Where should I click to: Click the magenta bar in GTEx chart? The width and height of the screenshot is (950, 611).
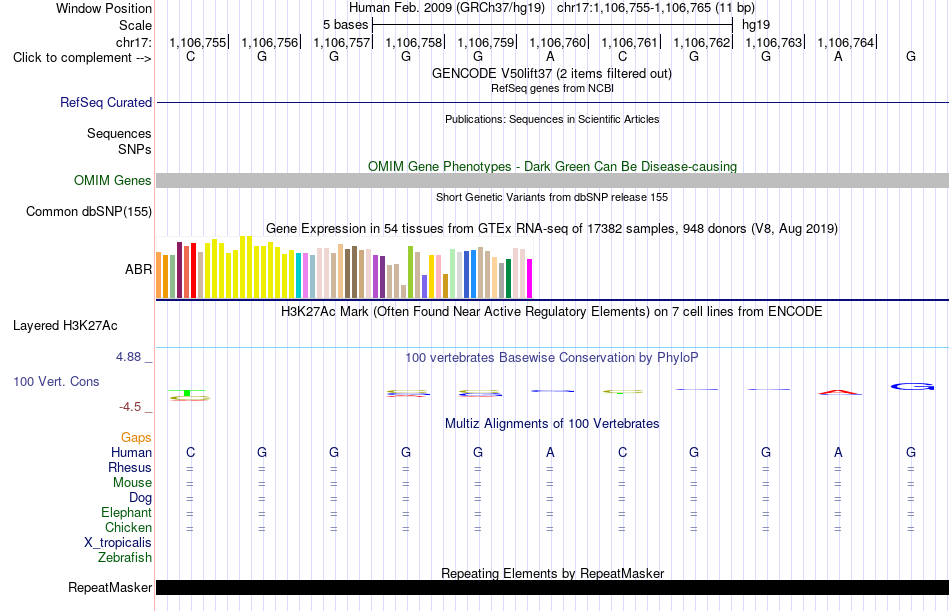click(530, 279)
